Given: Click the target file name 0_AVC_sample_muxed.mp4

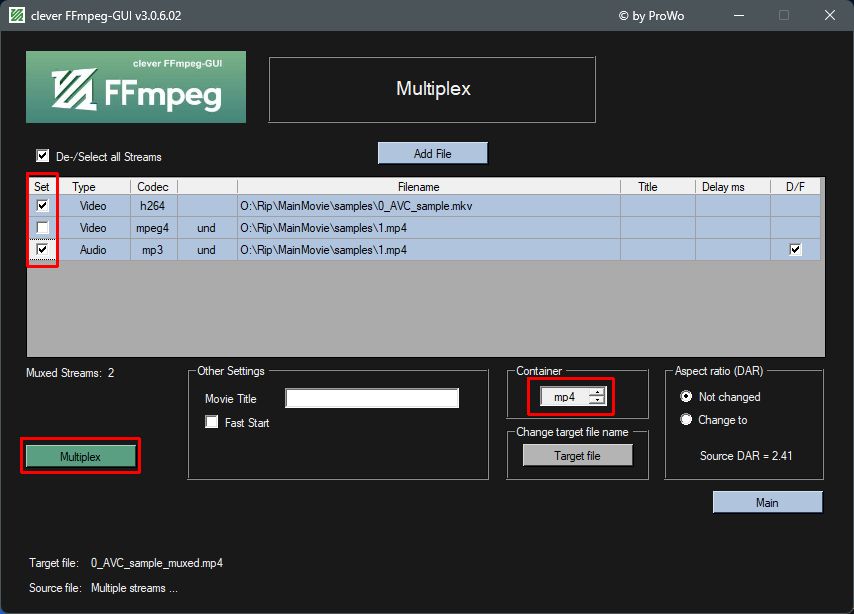Looking at the screenshot, I should point(157,563).
